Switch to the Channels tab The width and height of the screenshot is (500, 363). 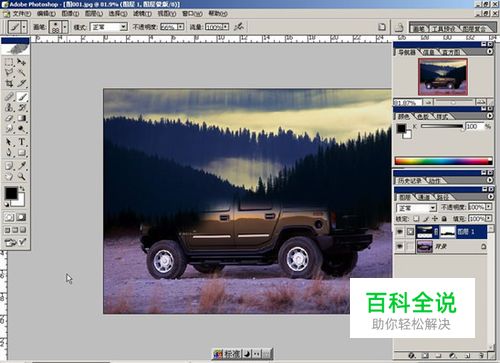[424, 197]
